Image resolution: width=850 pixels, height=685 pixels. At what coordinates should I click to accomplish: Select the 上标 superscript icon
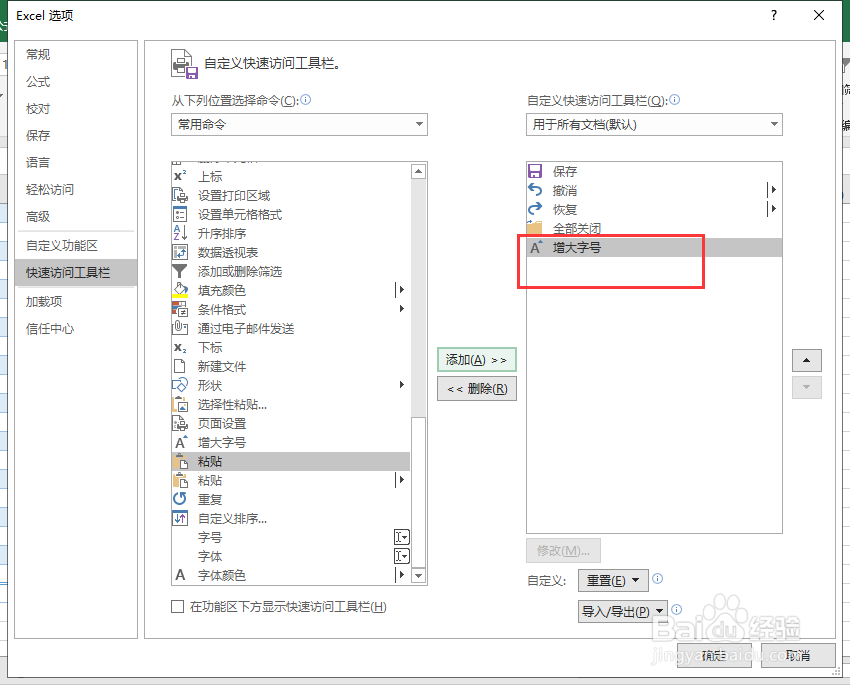click(180, 176)
